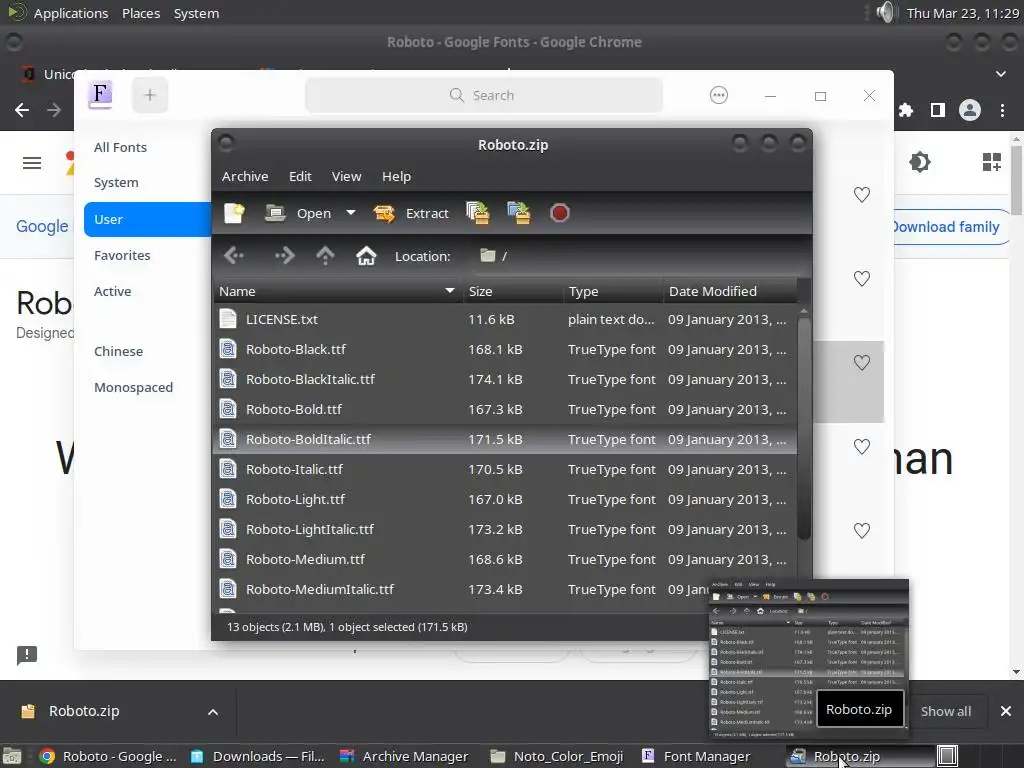
Task: Select Favorites category in Font Manager
Action: pyautogui.click(x=122, y=255)
